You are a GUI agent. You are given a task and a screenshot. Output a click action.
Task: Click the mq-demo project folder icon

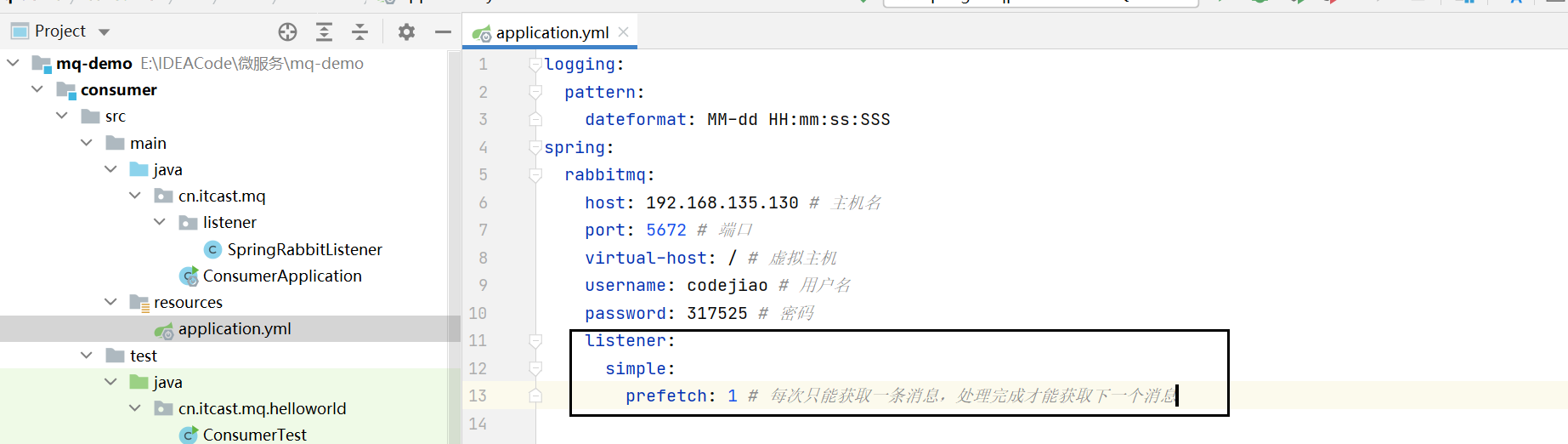pos(42,64)
